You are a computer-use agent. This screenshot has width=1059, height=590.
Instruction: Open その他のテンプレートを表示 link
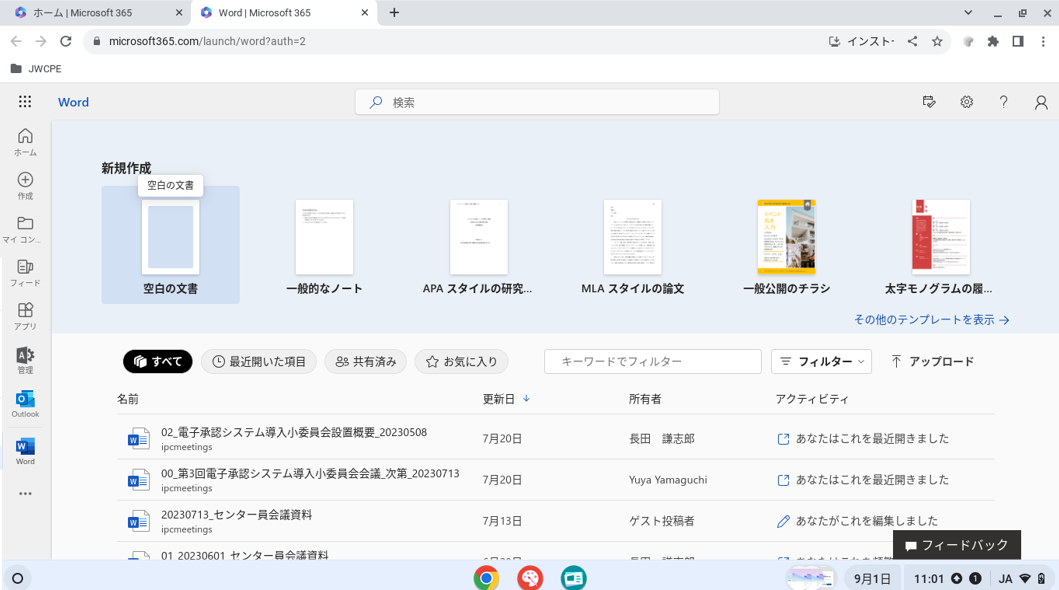[931, 320]
